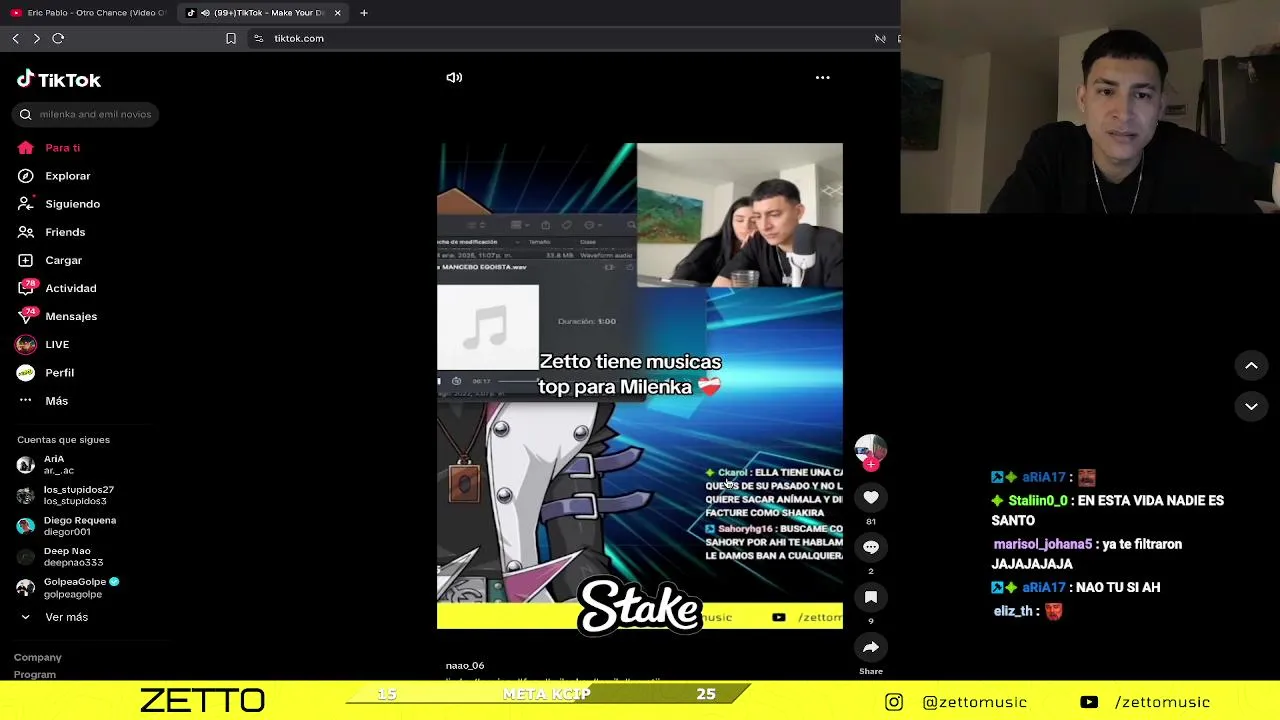Open Diego Requena followed account
1280x720 pixels.
(66, 526)
